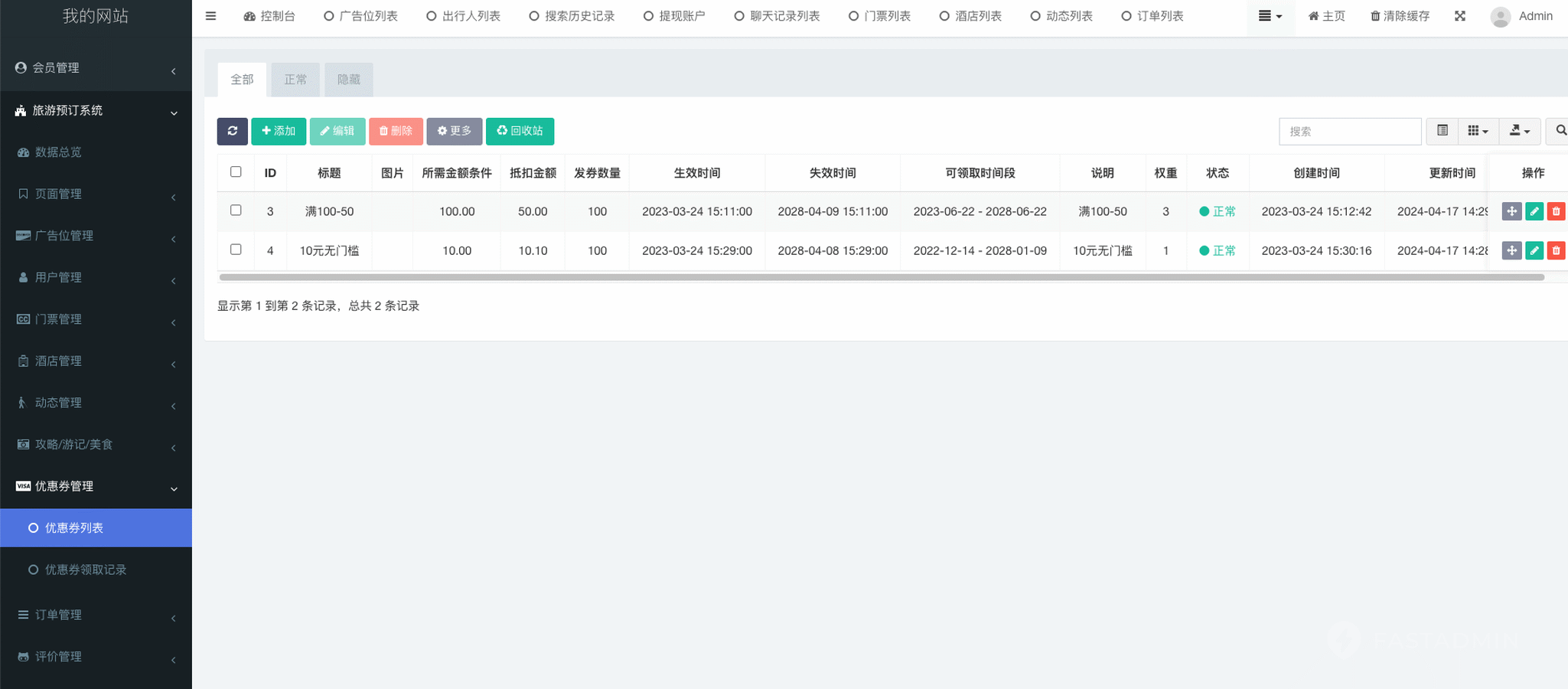
Task: Expand the 会员管理 sidebar menu
Action: (96, 68)
